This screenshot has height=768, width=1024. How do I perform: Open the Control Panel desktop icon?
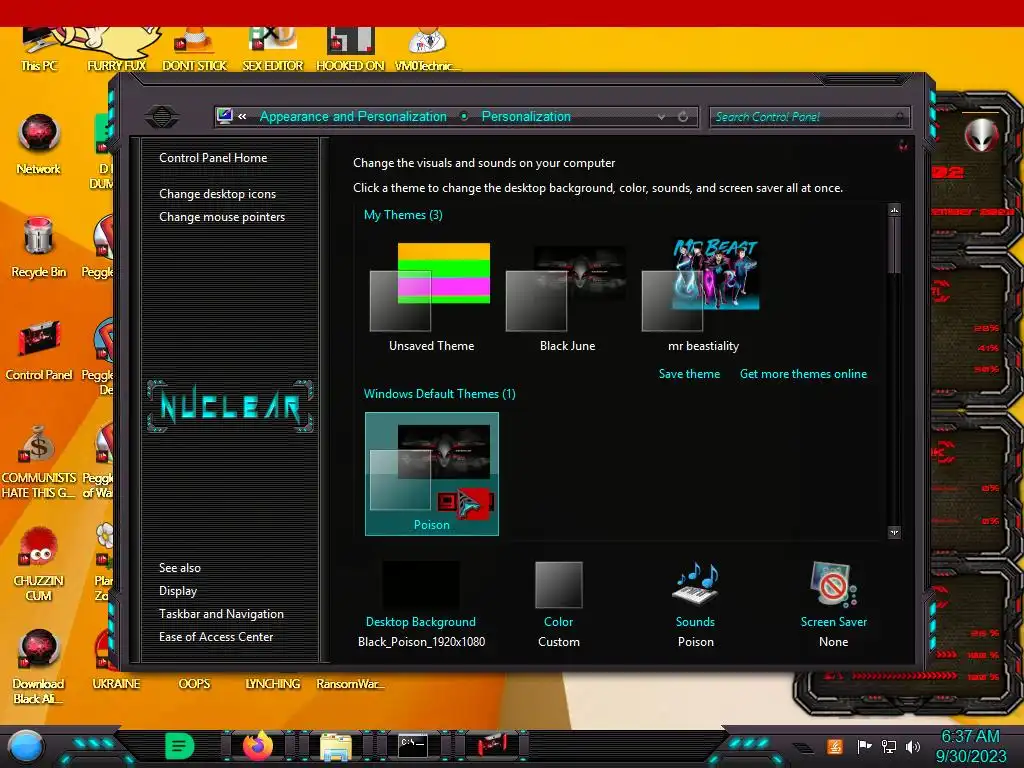click(39, 350)
